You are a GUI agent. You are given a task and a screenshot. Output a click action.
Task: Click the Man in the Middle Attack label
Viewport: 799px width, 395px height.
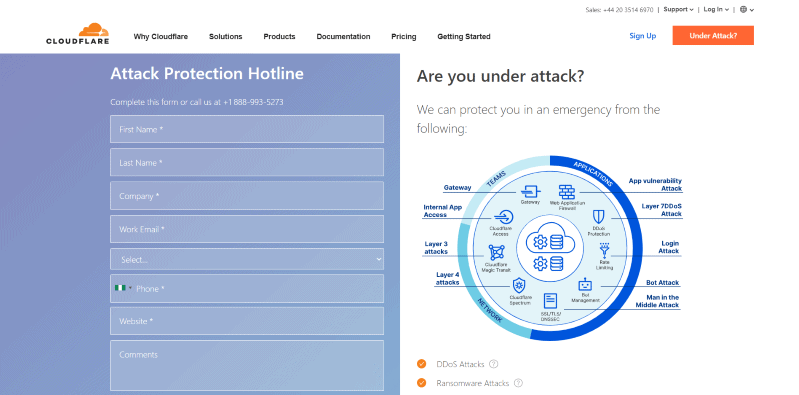coord(657,301)
